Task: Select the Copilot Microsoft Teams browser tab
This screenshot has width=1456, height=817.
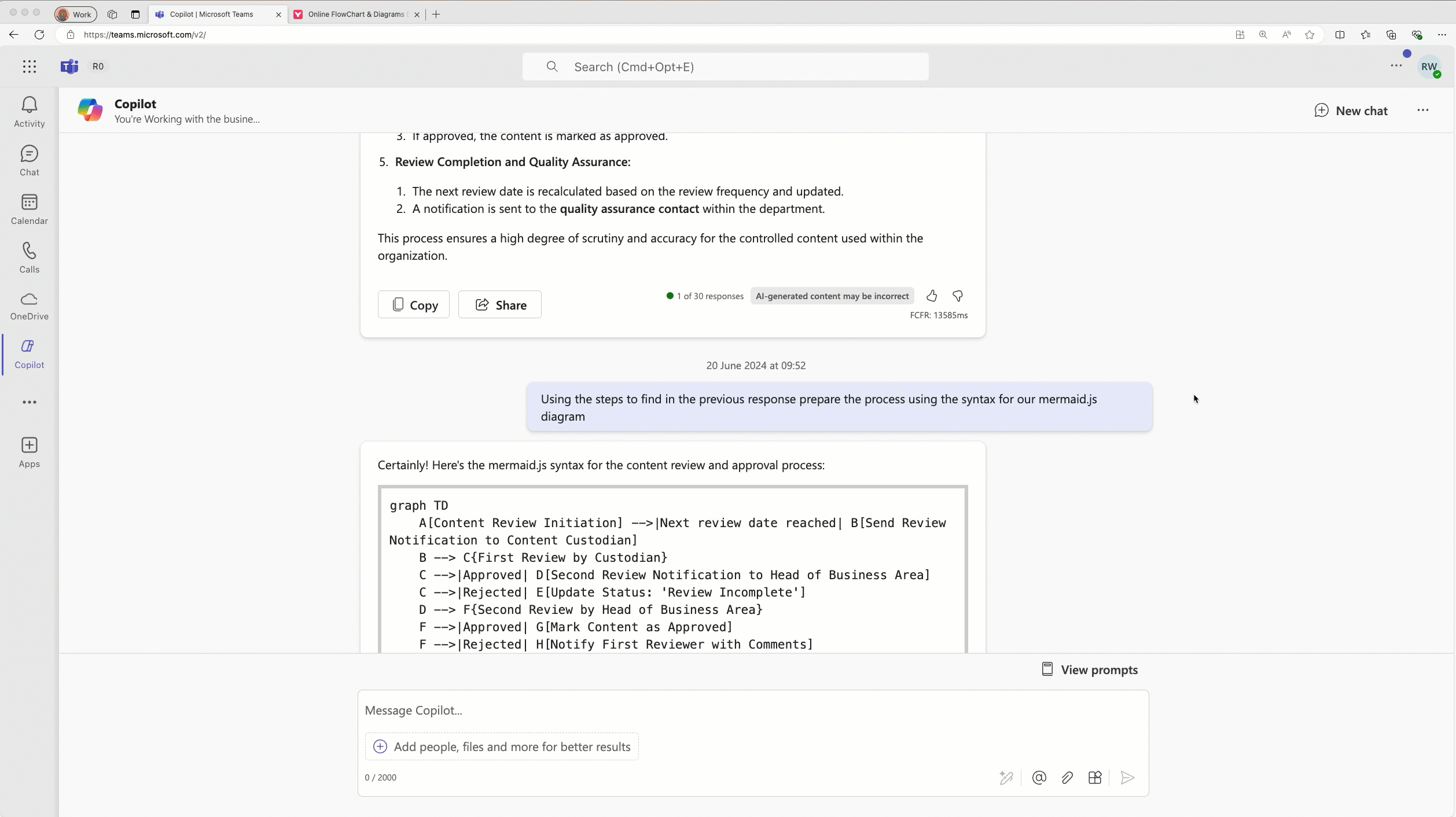Action: point(218,14)
